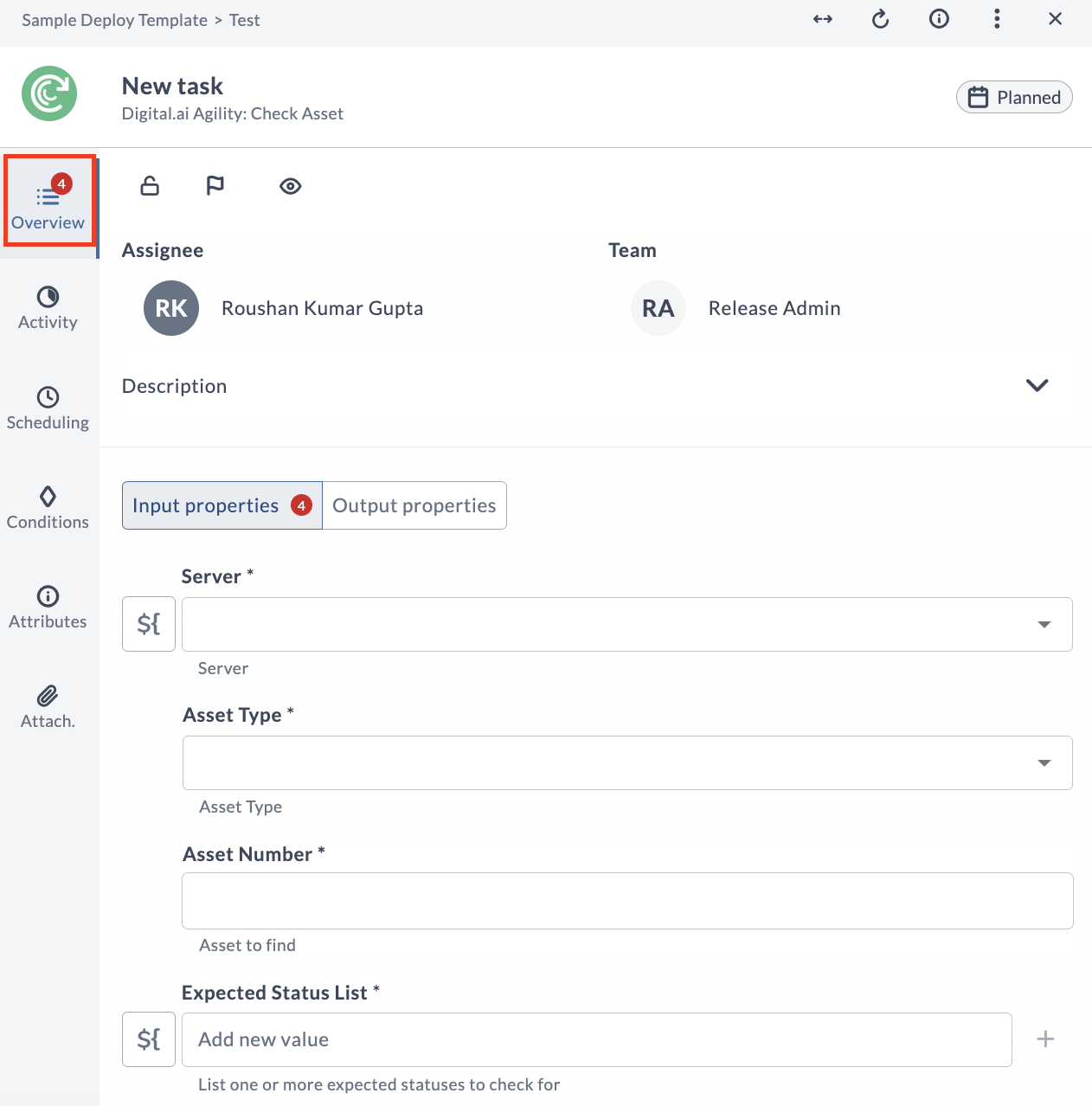
Task: Select the Release Admin team name
Action: click(x=774, y=308)
